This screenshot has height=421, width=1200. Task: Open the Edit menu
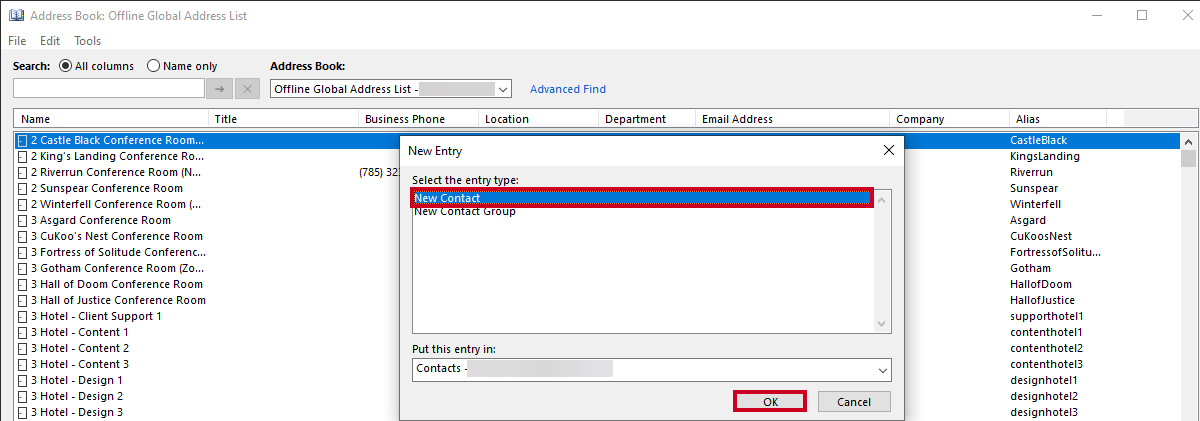[50, 41]
